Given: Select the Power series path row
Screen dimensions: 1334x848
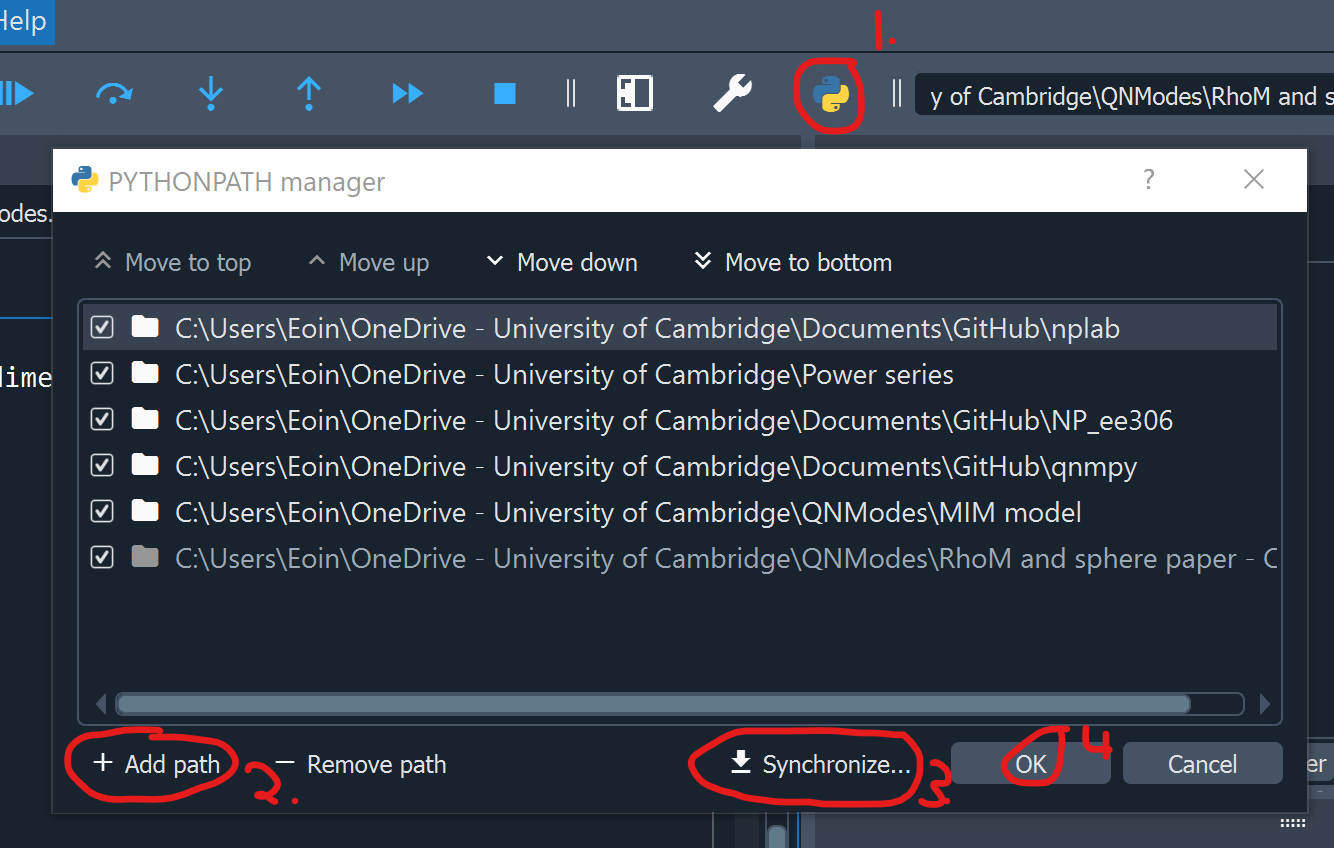Looking at the screenshot, I should point(680,374).
